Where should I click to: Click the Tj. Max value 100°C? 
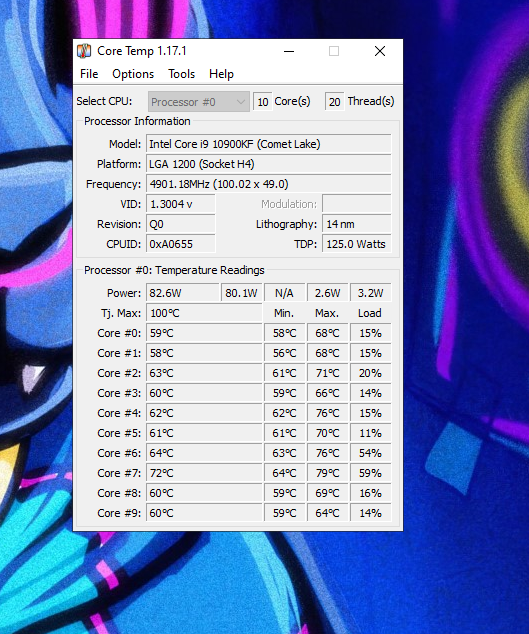pos(204,313)
